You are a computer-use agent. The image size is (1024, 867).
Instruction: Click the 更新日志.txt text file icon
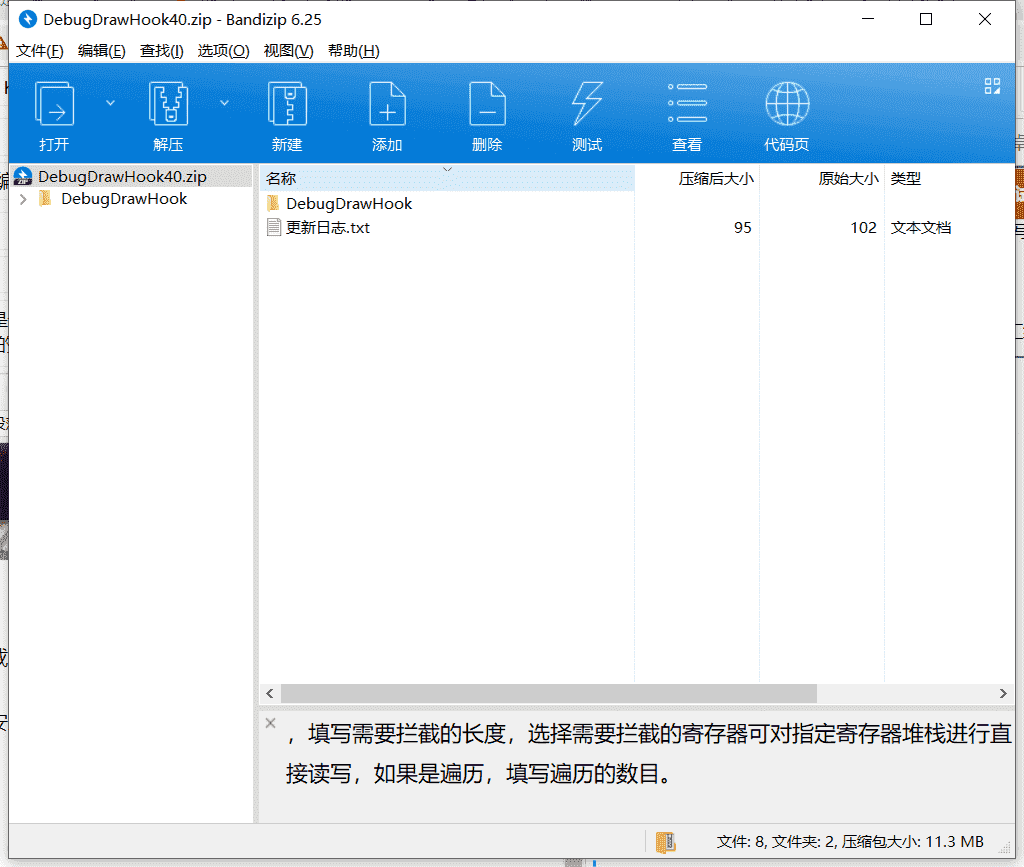274,227
